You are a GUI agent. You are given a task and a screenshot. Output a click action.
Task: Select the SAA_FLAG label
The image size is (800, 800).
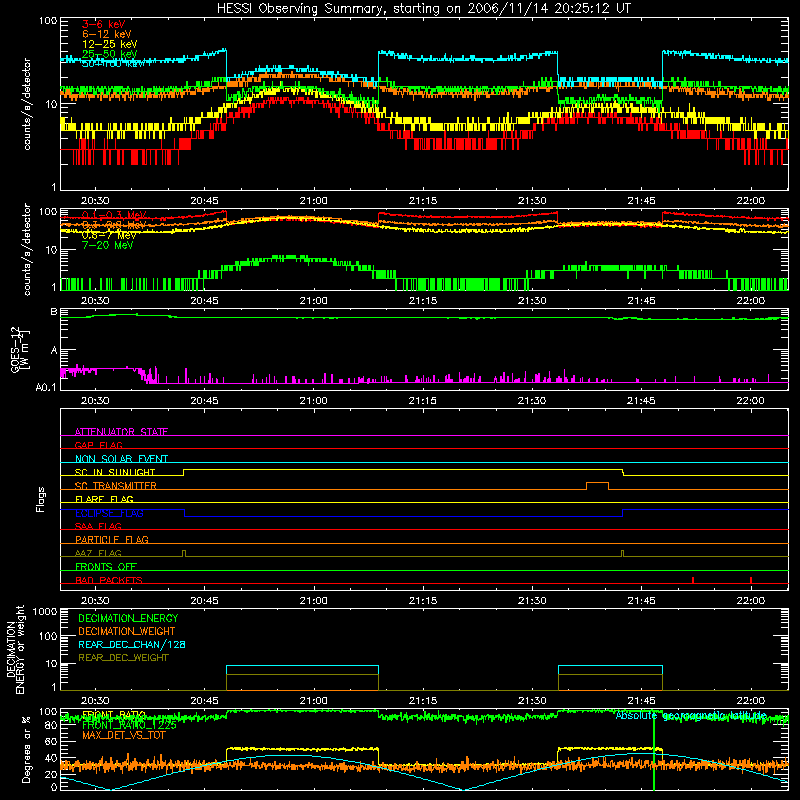[x=98, y=526]
